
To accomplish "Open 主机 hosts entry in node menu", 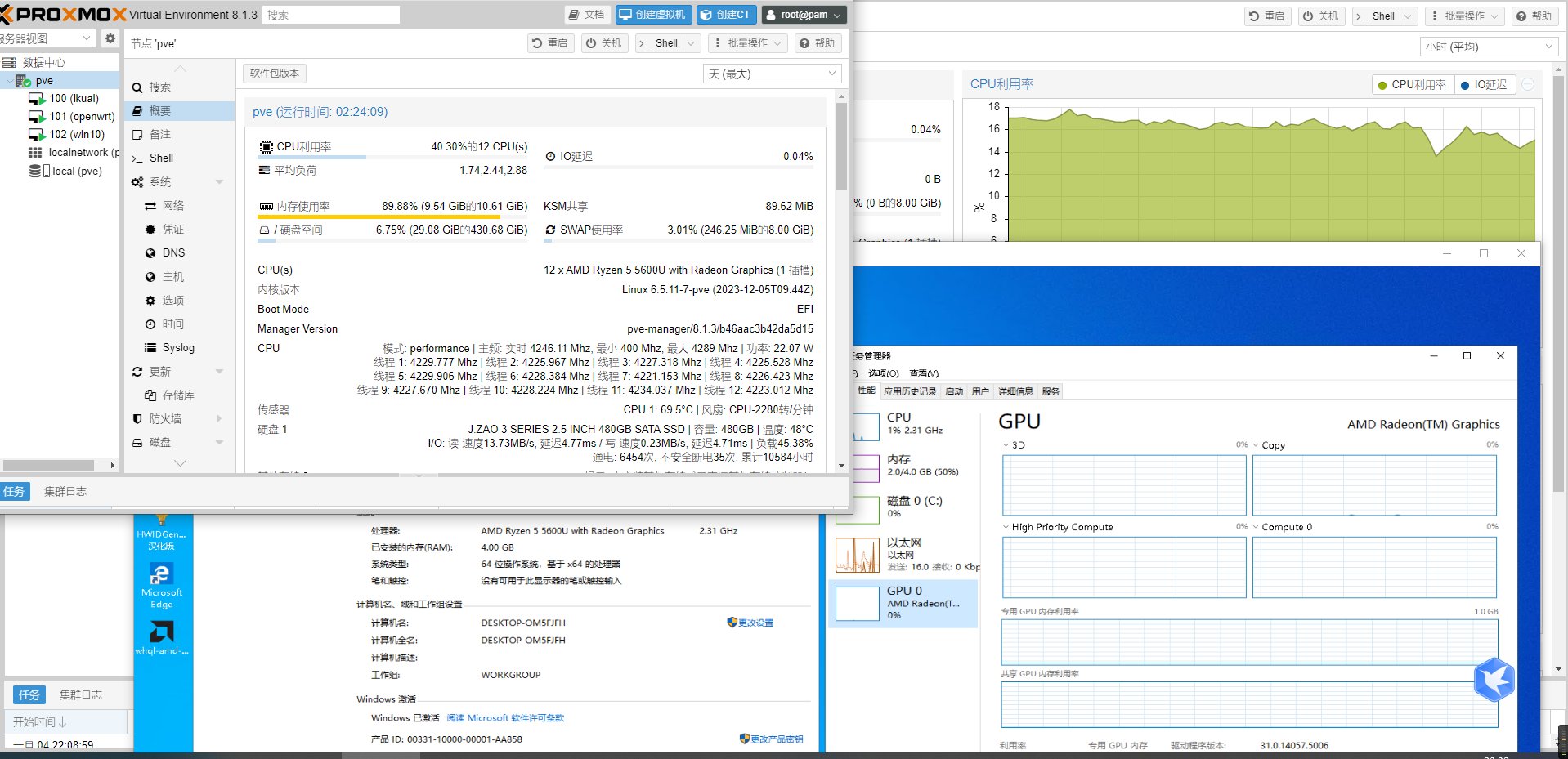I will point(179,277).
